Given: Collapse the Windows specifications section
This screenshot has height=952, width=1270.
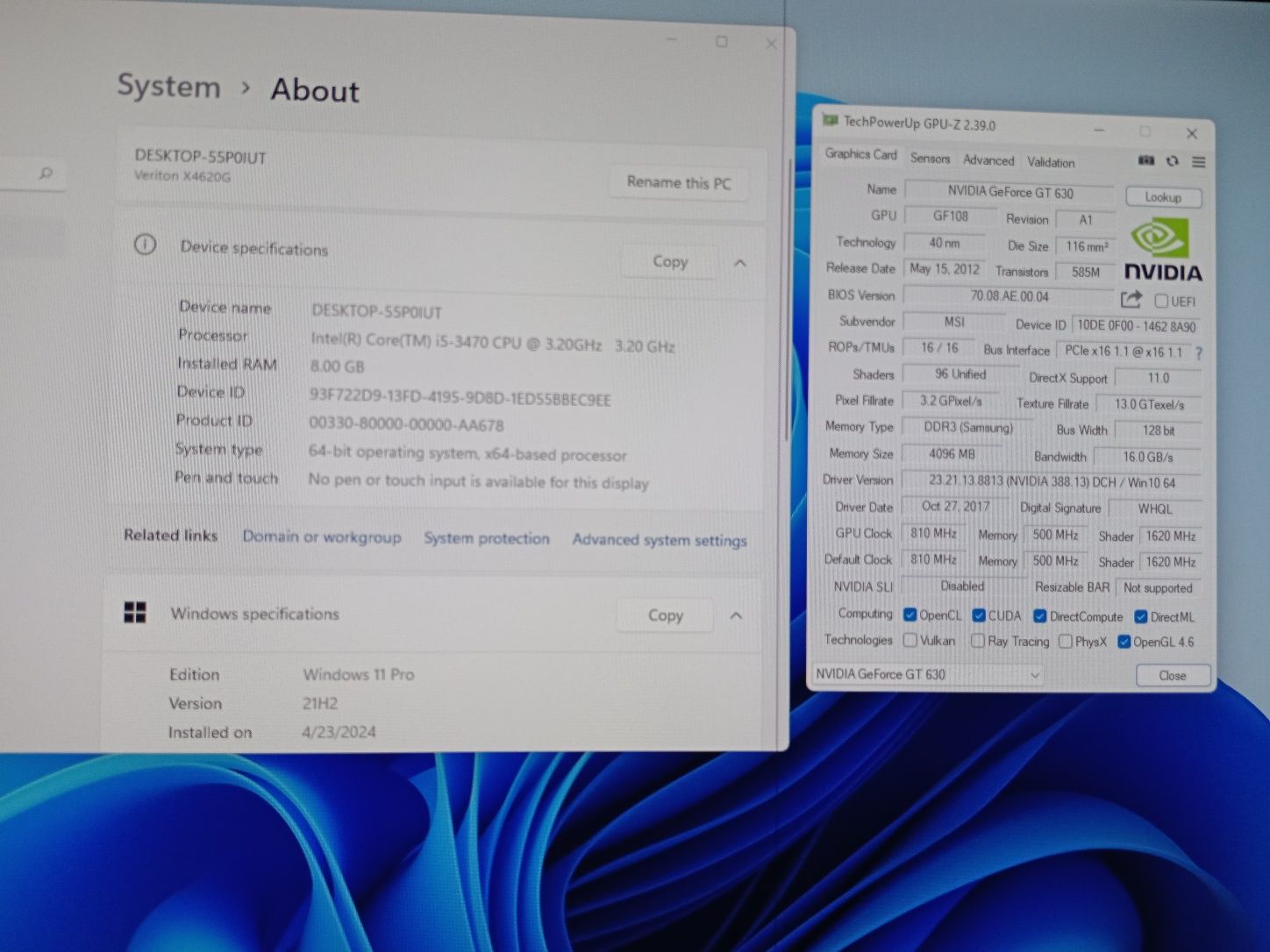Looking at the screenshot, I should click(736, 615).
